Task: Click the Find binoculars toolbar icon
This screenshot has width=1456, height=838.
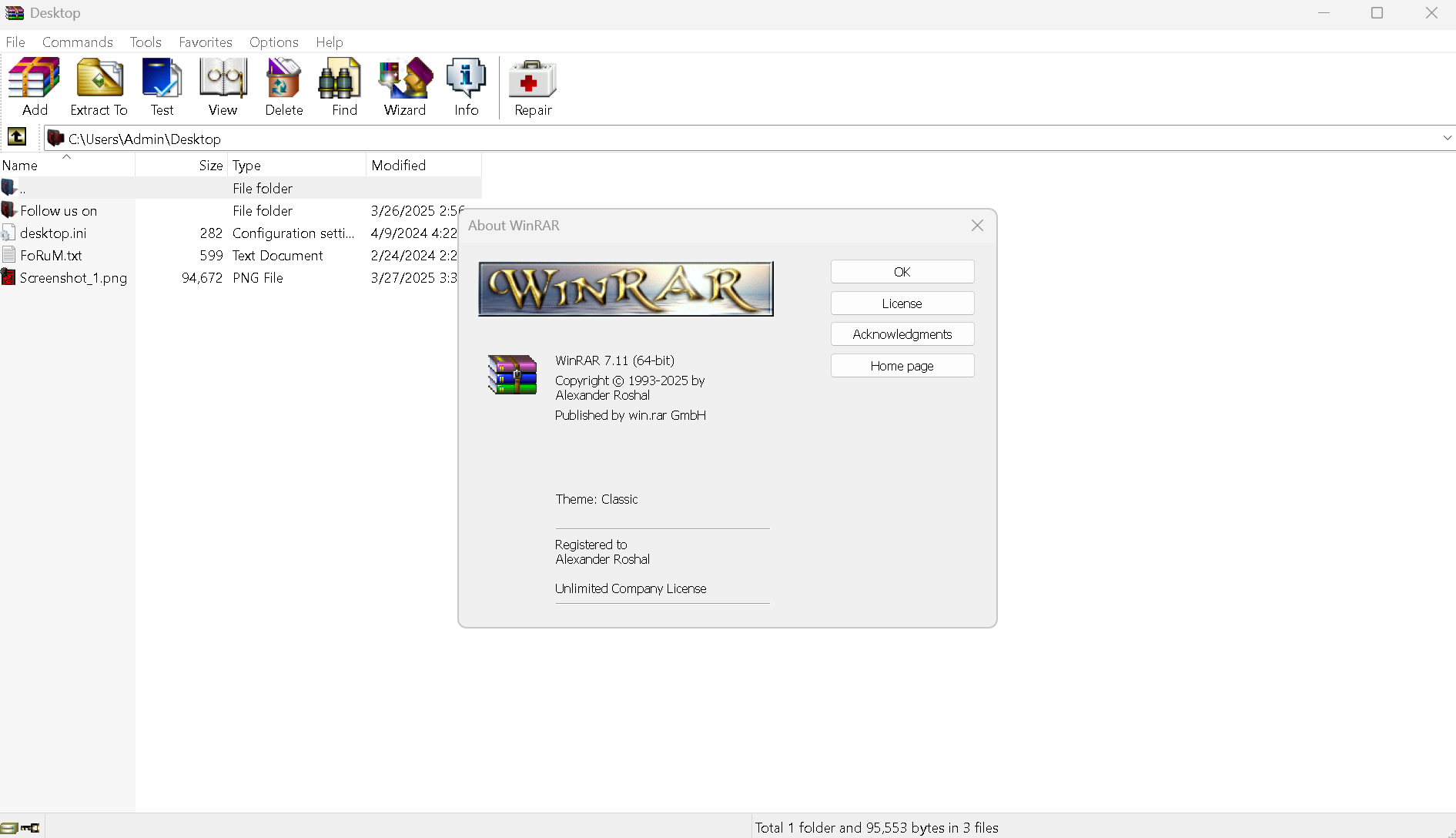Action: point(340,79)
